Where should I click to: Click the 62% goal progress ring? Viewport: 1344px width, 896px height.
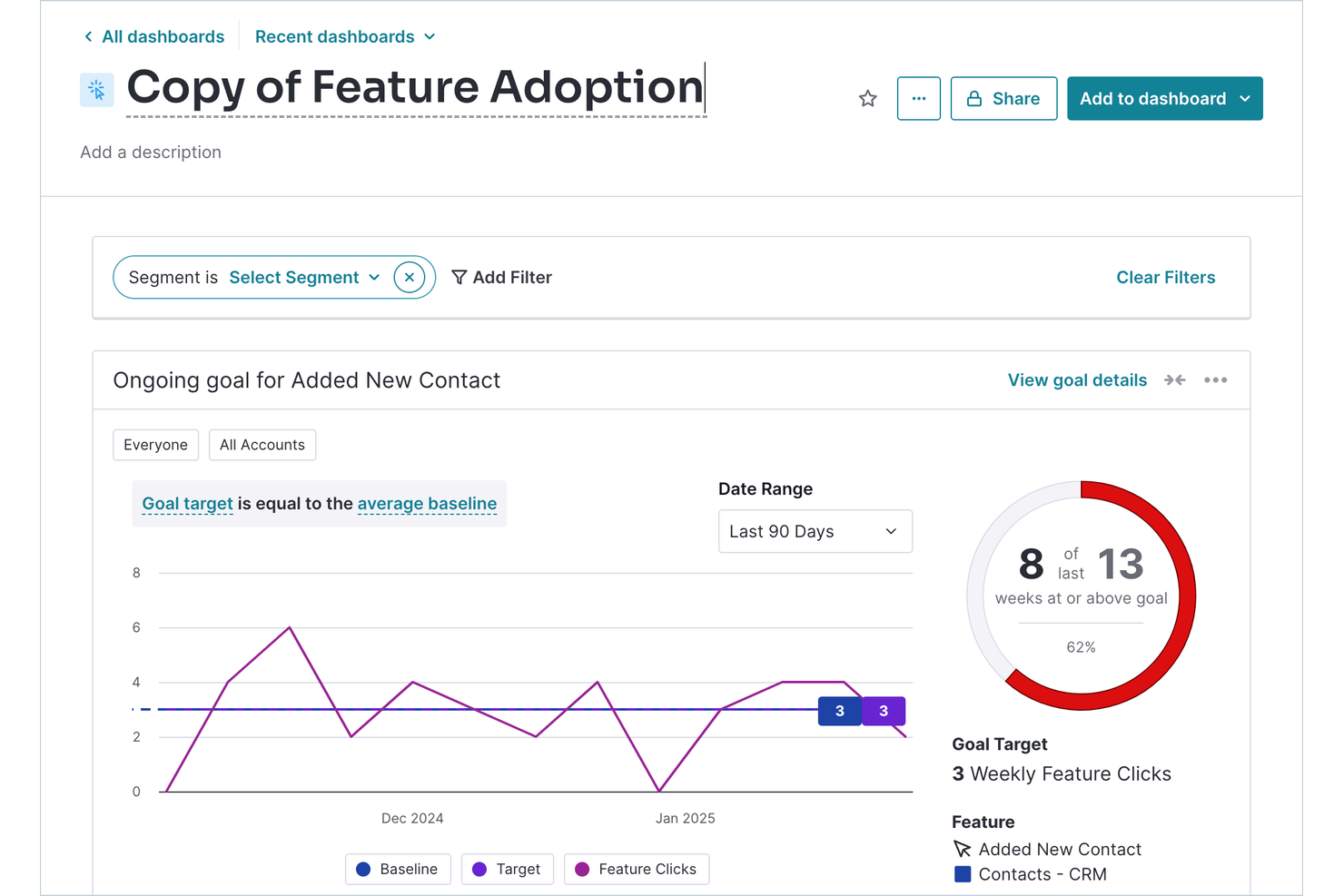(1081, 595)
